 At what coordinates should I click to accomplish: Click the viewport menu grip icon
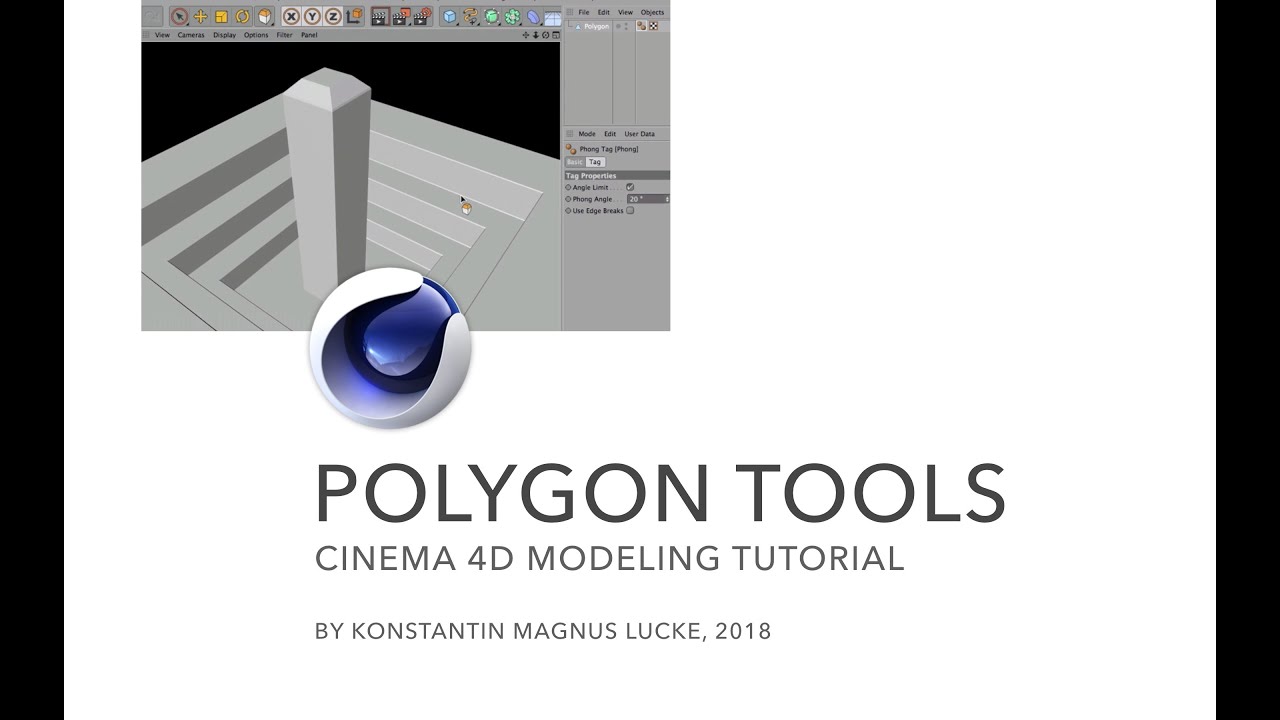[x=146, y=35]
